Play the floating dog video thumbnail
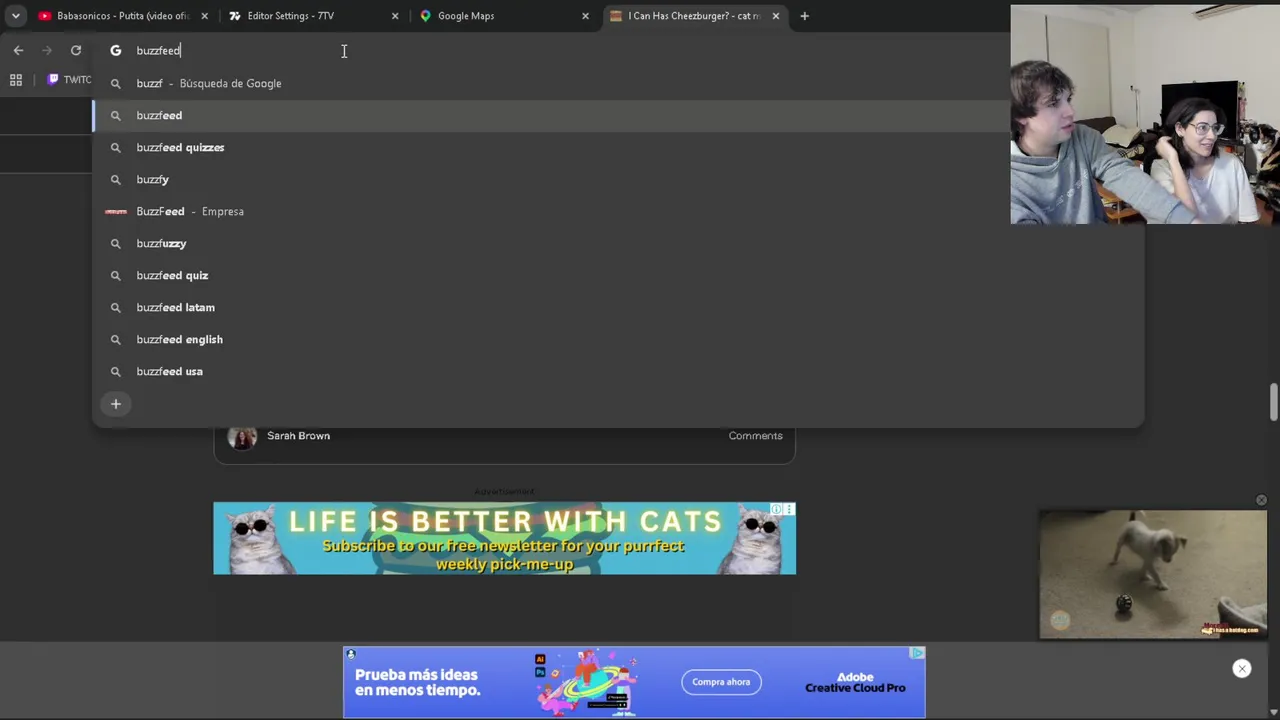 [1153, 574]
